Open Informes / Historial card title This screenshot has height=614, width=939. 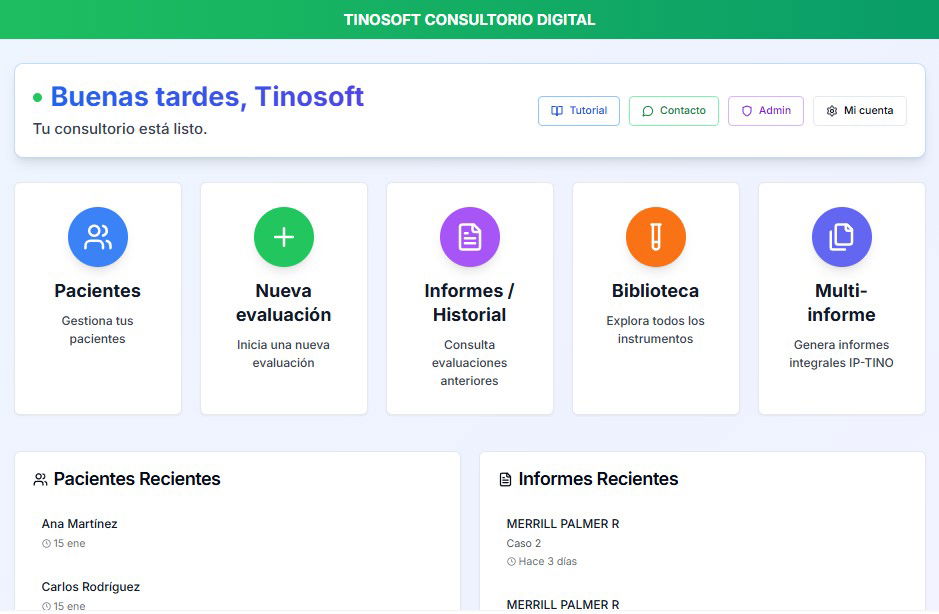click(x=470, y=303)
